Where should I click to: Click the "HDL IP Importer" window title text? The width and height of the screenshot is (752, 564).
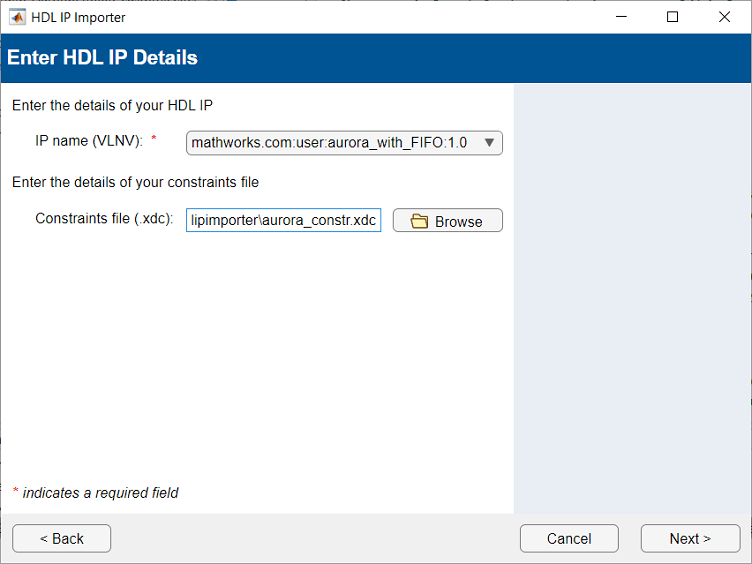tap(78, 17)
